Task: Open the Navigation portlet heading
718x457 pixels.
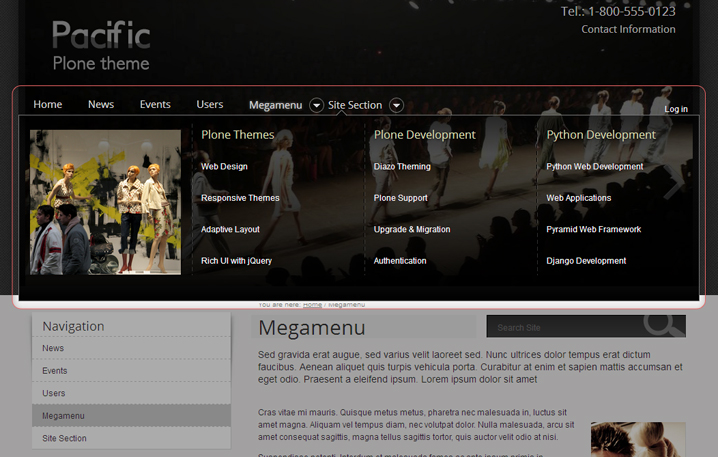Action: 73,326
